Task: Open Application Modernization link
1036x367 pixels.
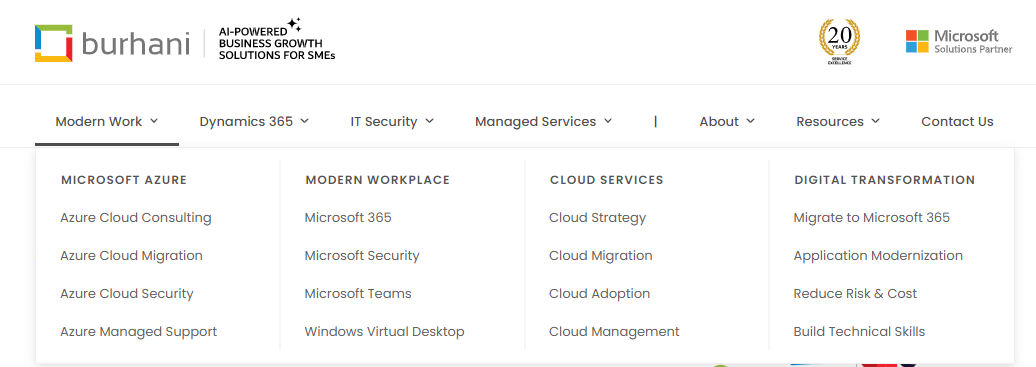Action: 878,255
